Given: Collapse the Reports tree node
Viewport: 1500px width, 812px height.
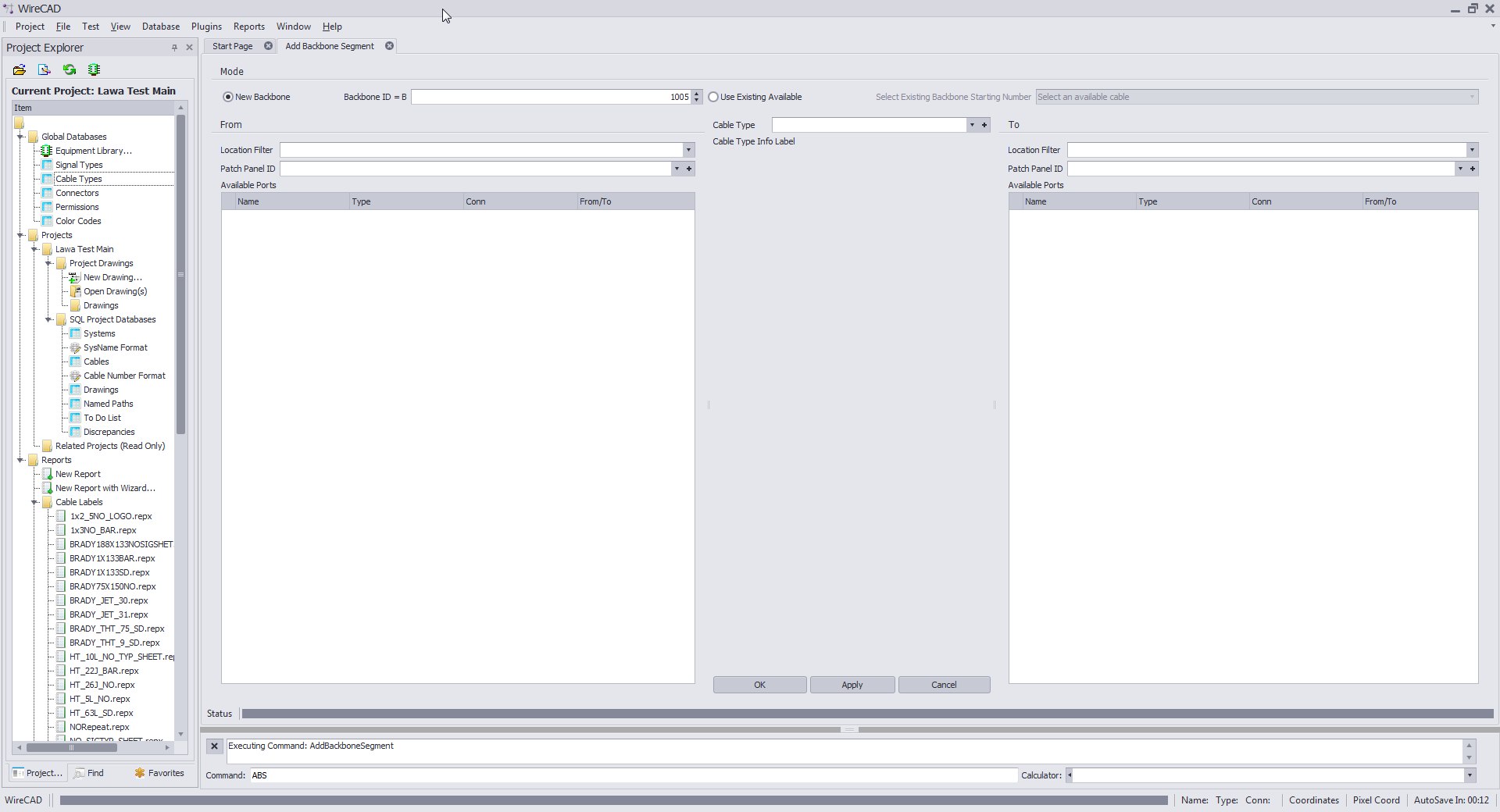Looking at the screenshot, I should (x=20, y=460).
